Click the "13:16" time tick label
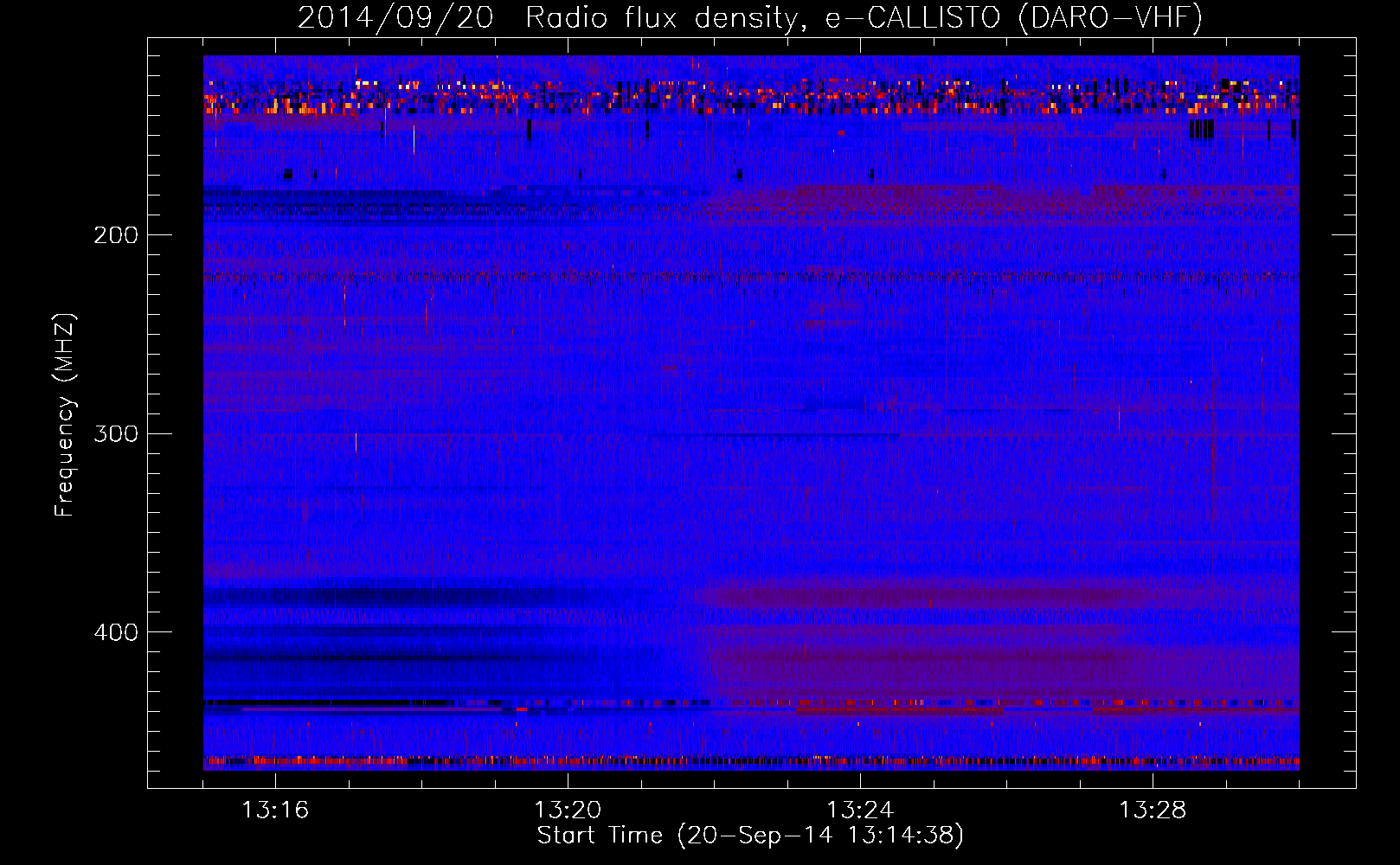The height and width of the screenshot is (865, 1400). tap(275, 811)
